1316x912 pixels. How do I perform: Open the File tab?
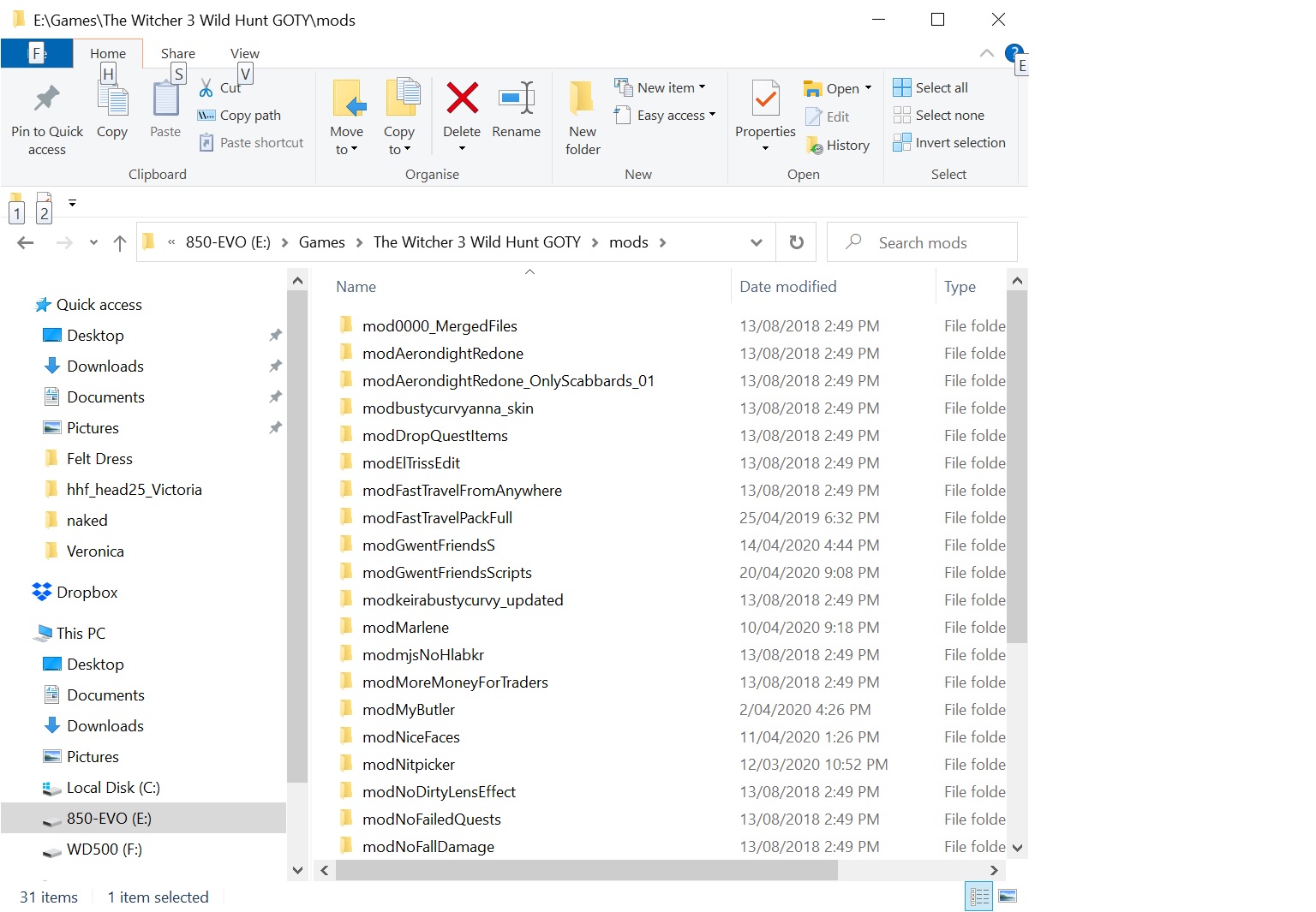click(x=37, y=53)
